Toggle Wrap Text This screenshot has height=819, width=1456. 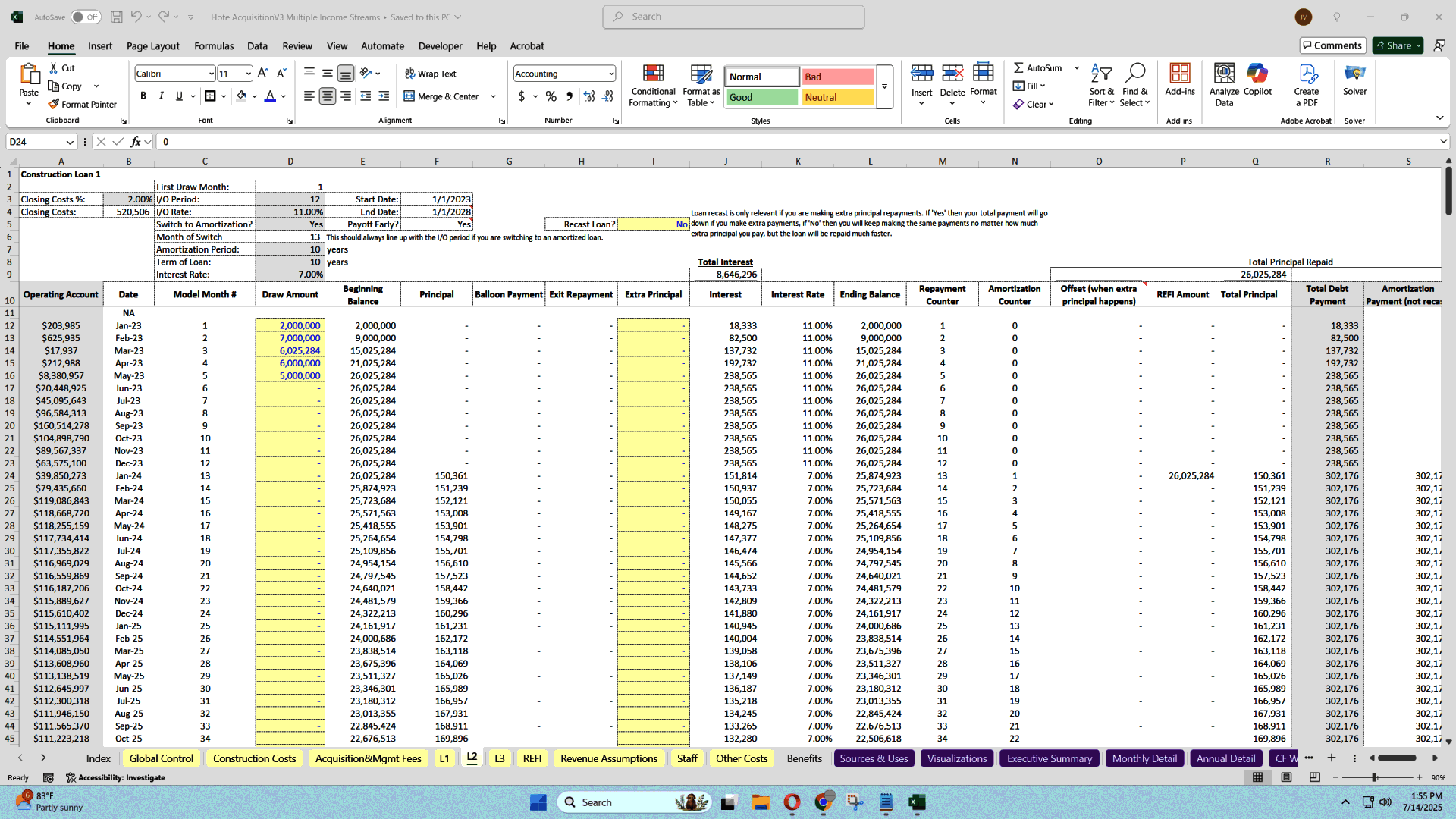[x=430, y=74]
